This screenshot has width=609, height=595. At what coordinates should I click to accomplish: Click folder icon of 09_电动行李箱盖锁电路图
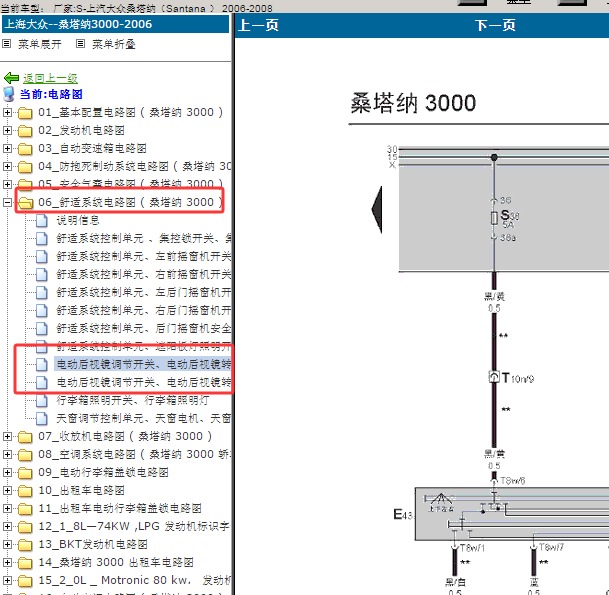point(25,472)
